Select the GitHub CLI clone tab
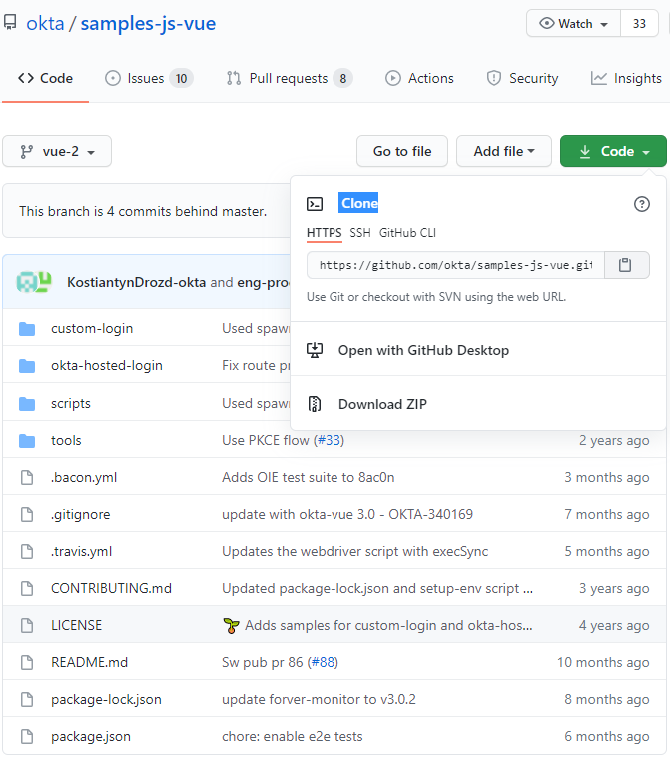 click(x=407, y=233)
